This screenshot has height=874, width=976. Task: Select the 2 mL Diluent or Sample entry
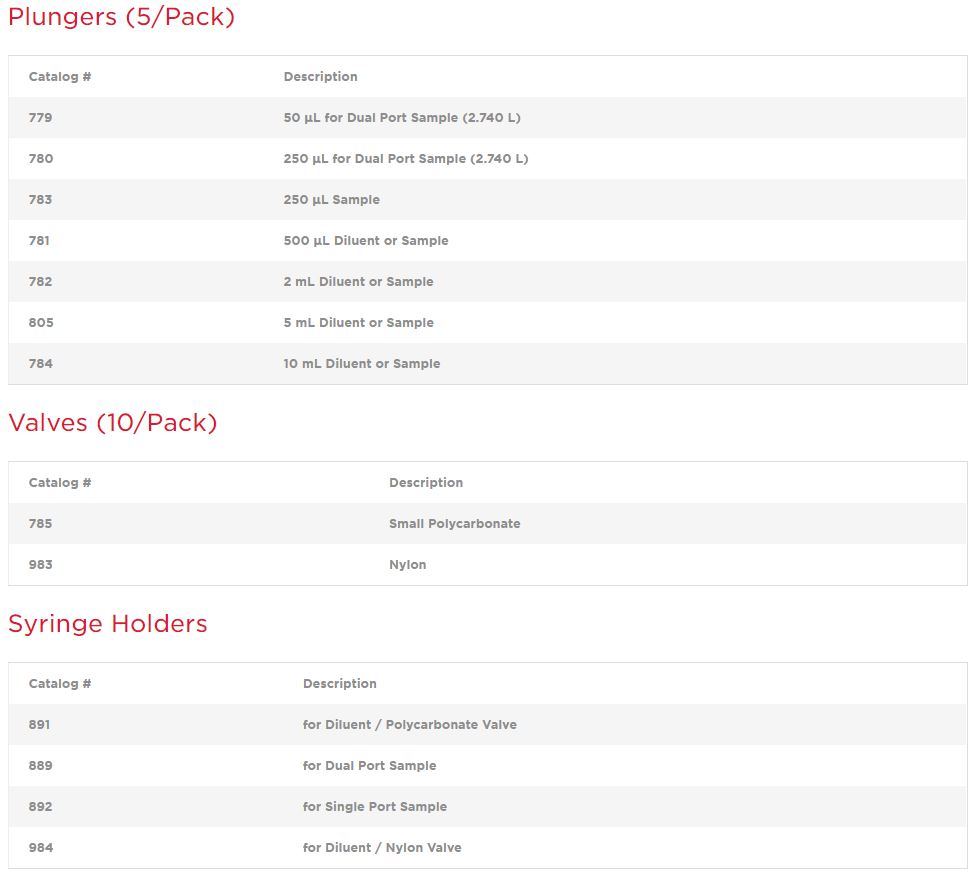coord(358,282)
